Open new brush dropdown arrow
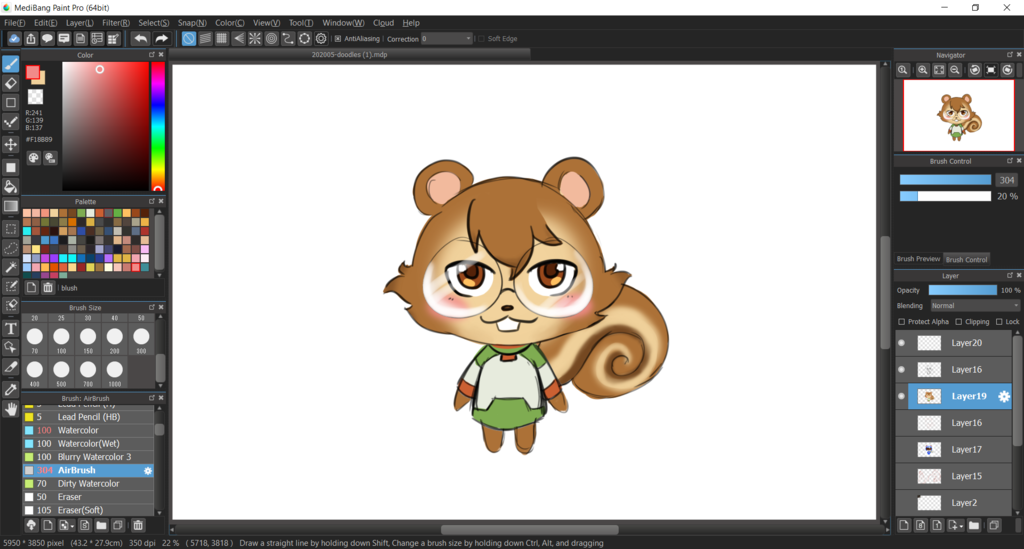This screenshot has width=1024, height=549. [72, 525]
